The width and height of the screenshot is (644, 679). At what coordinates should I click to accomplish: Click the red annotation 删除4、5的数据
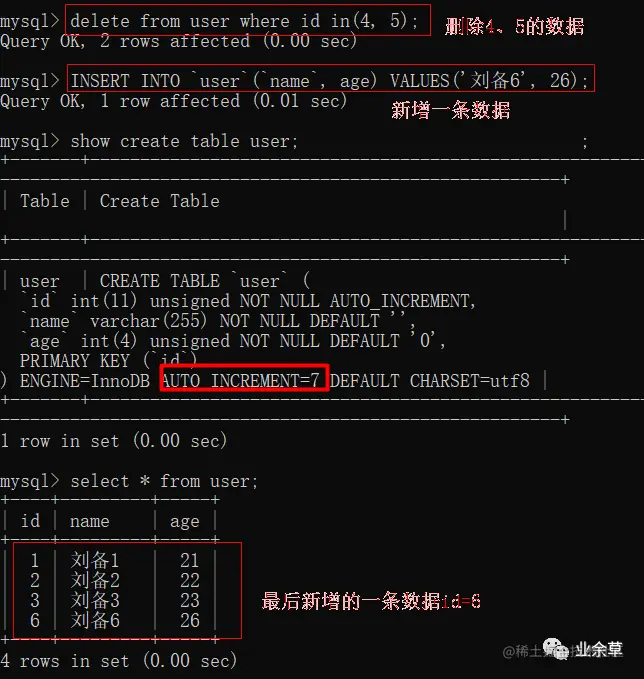coord(515,26)
